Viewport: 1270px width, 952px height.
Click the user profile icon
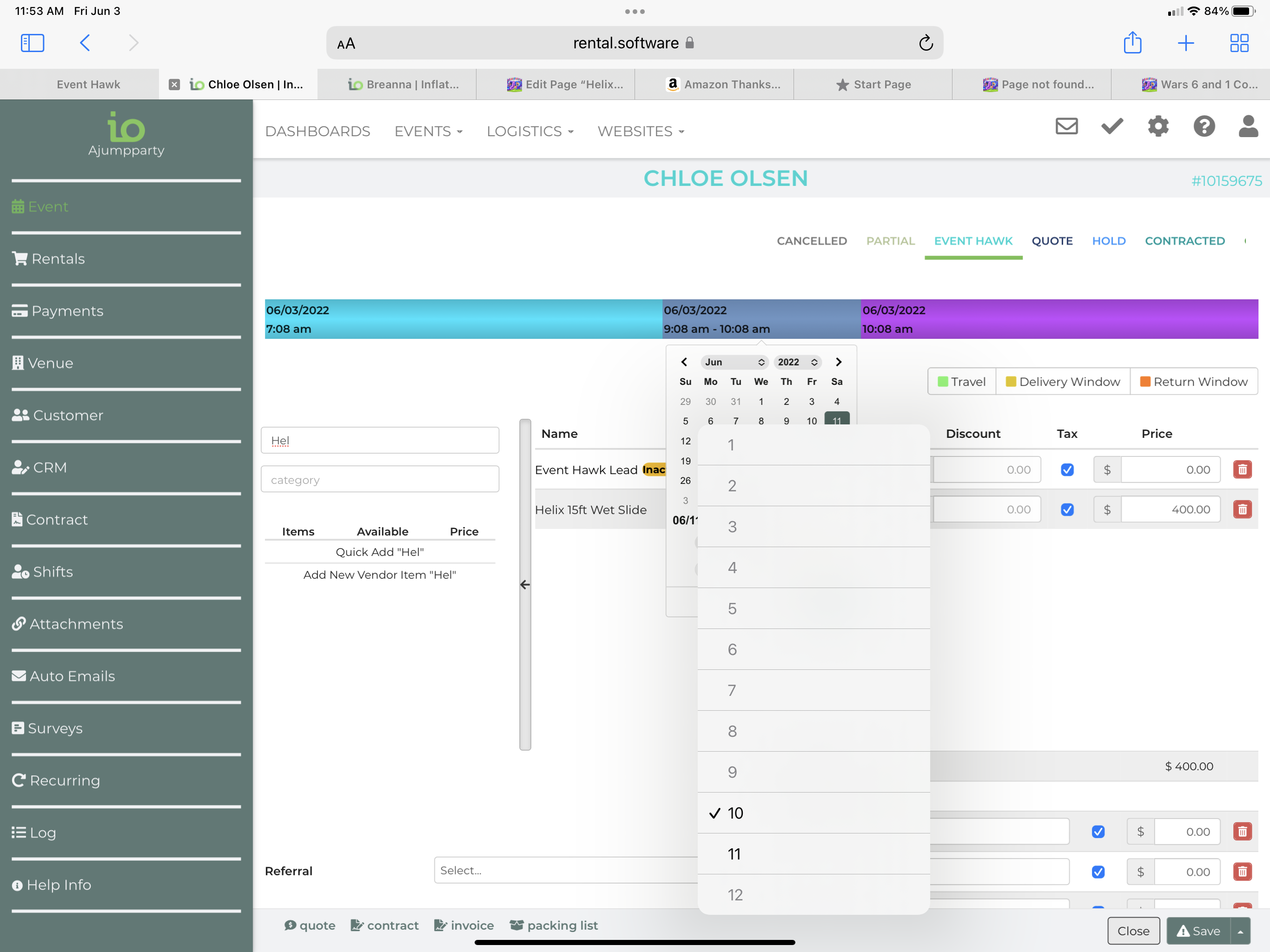1248,126
